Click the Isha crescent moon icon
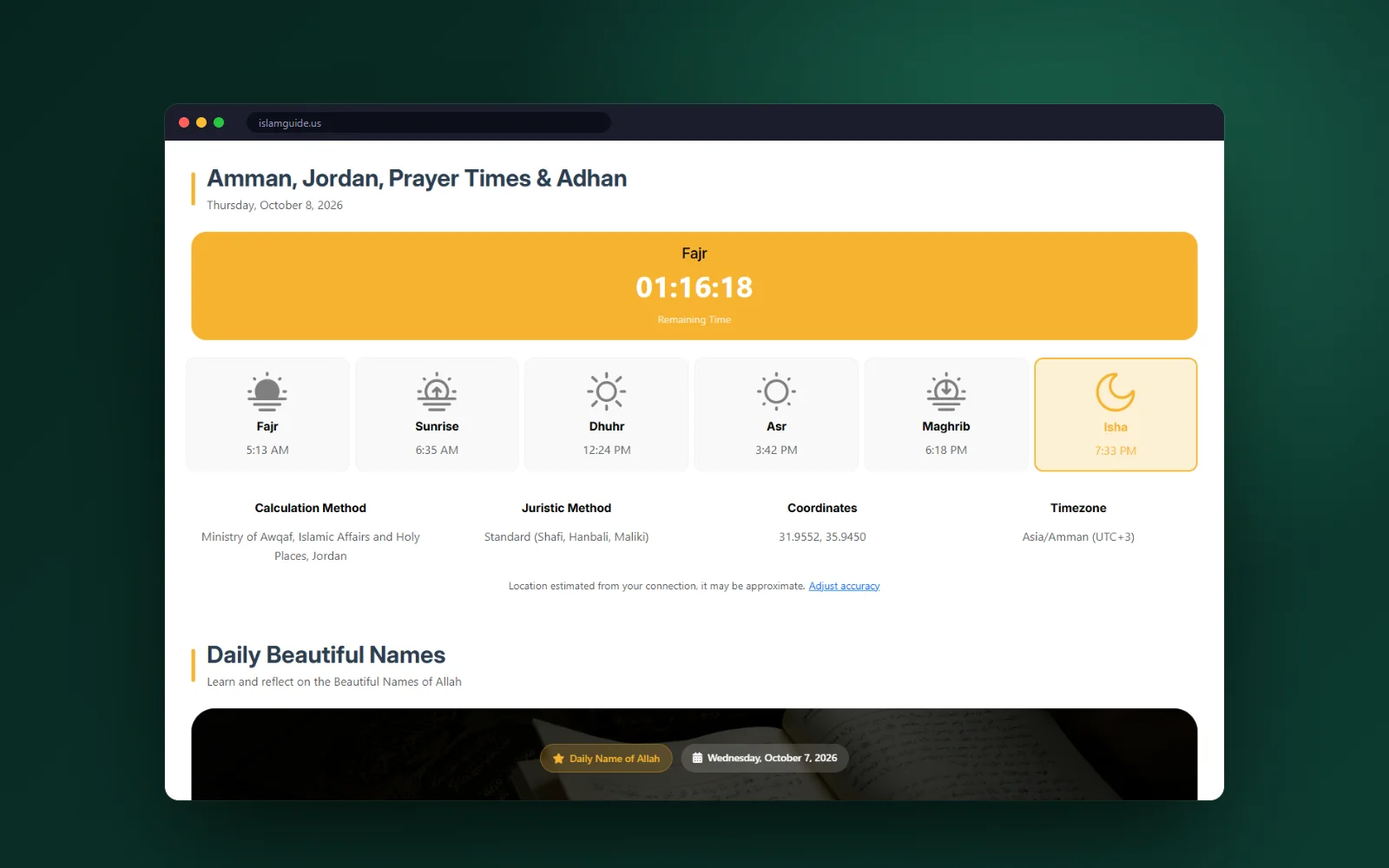1389x868 pixels. (1116, 392)
